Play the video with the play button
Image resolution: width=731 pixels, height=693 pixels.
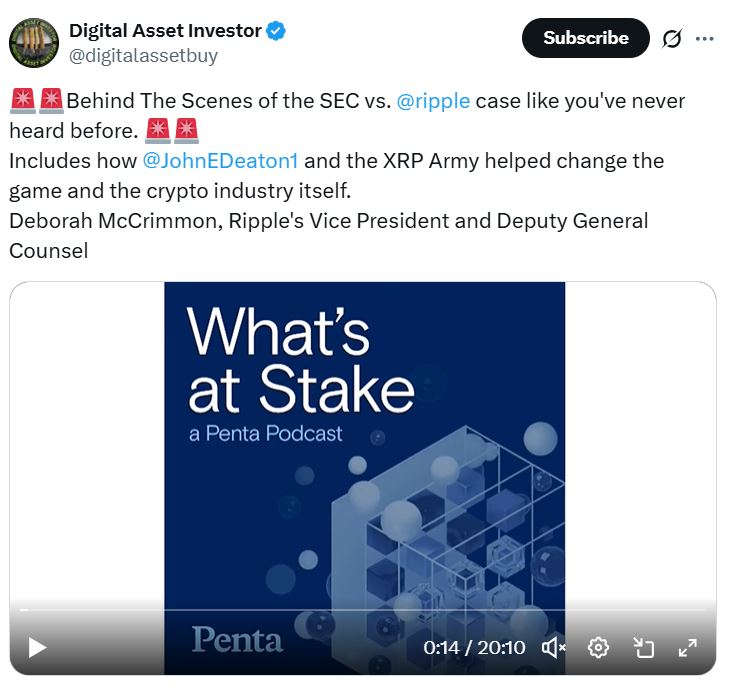click(37, 648)
